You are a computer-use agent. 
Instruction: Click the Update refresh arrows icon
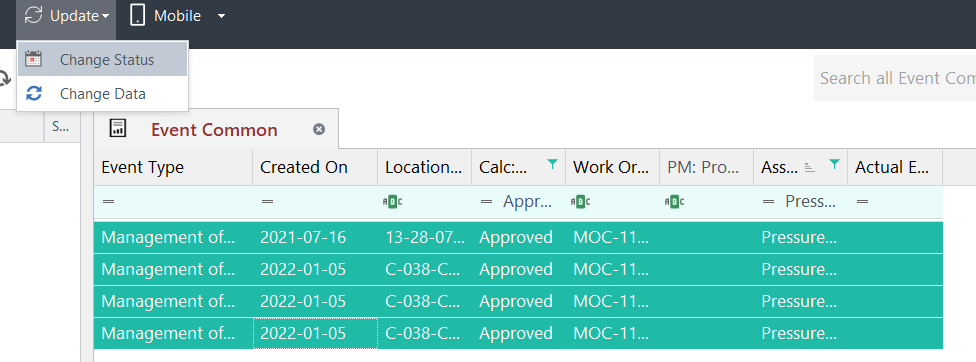pos(33,16)
